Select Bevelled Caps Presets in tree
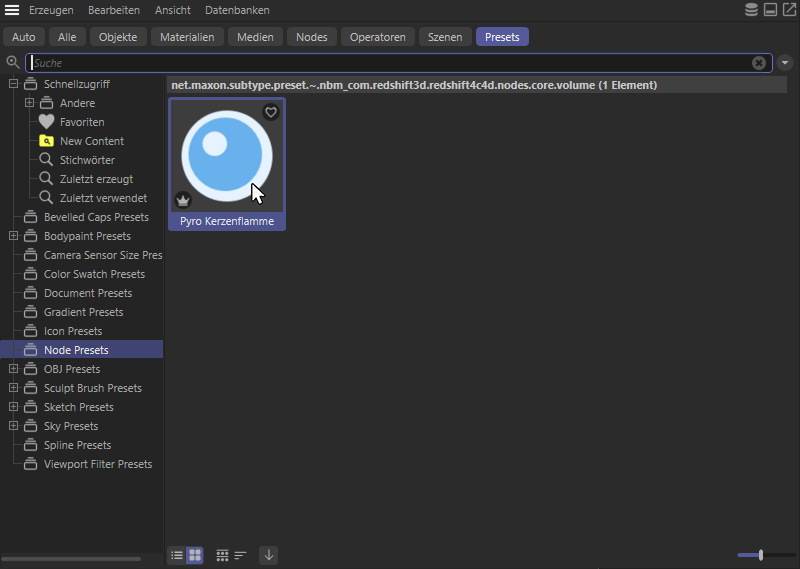The height and width of the screenshot is (569, 800). (x=96, y=217)
